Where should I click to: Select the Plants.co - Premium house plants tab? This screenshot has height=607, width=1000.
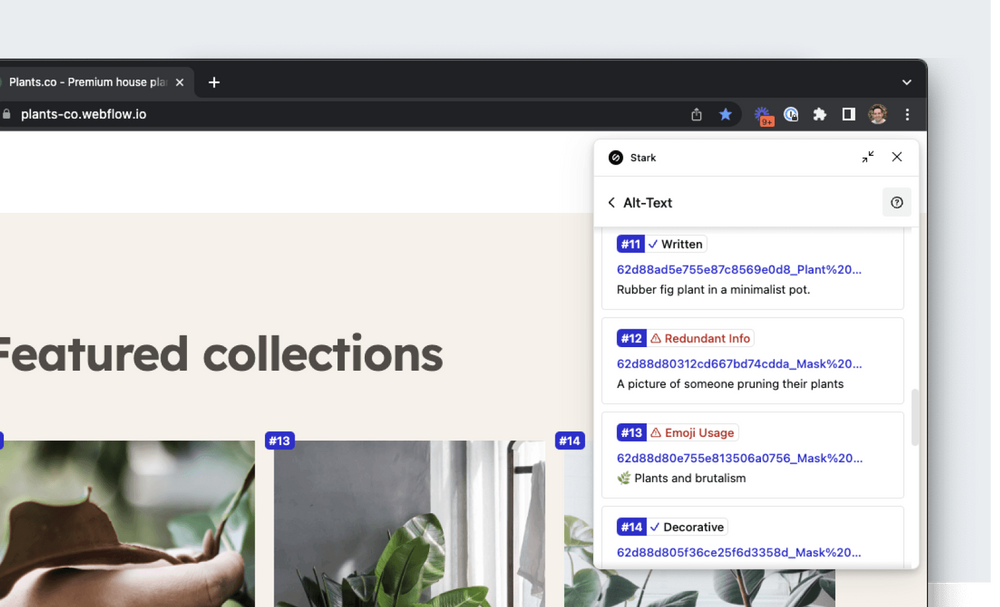click(88, 82)
